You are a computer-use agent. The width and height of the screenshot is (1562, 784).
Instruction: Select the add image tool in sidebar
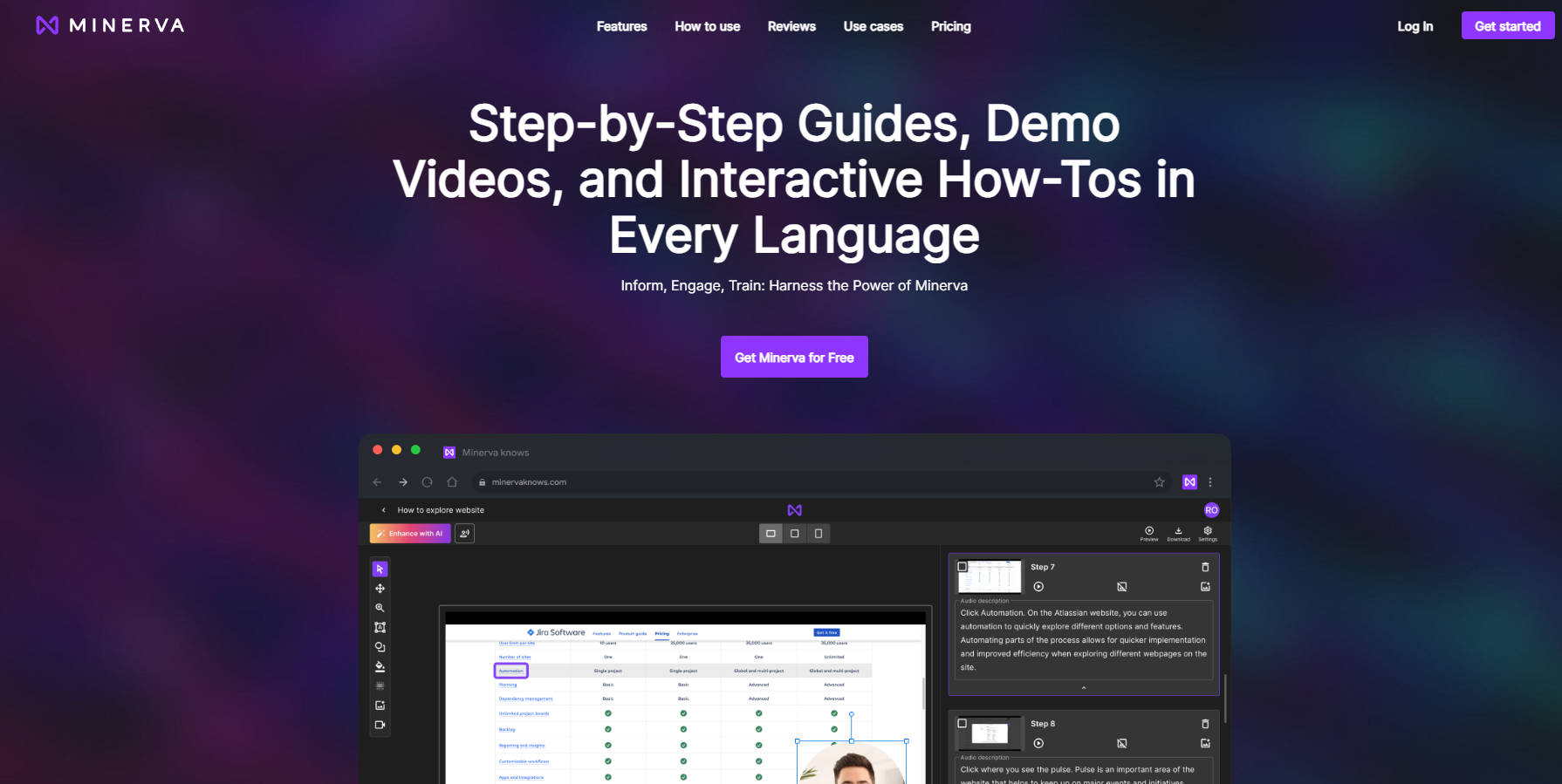(x=380, y=706)
